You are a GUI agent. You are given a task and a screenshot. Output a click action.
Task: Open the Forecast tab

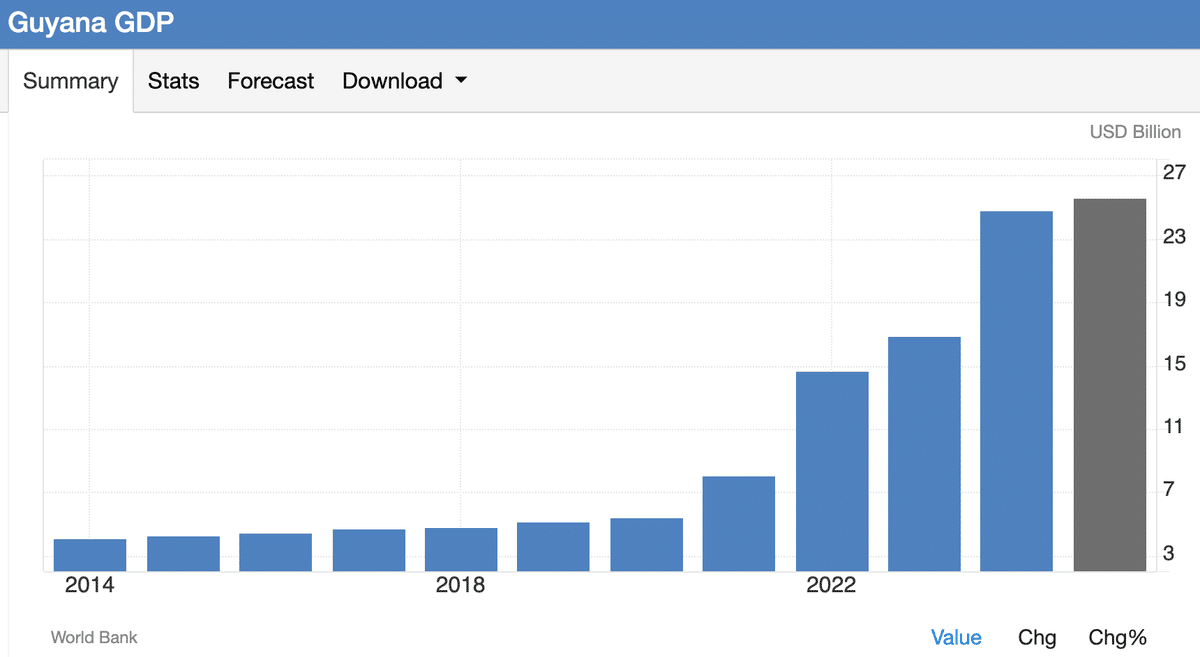point(270,81)
